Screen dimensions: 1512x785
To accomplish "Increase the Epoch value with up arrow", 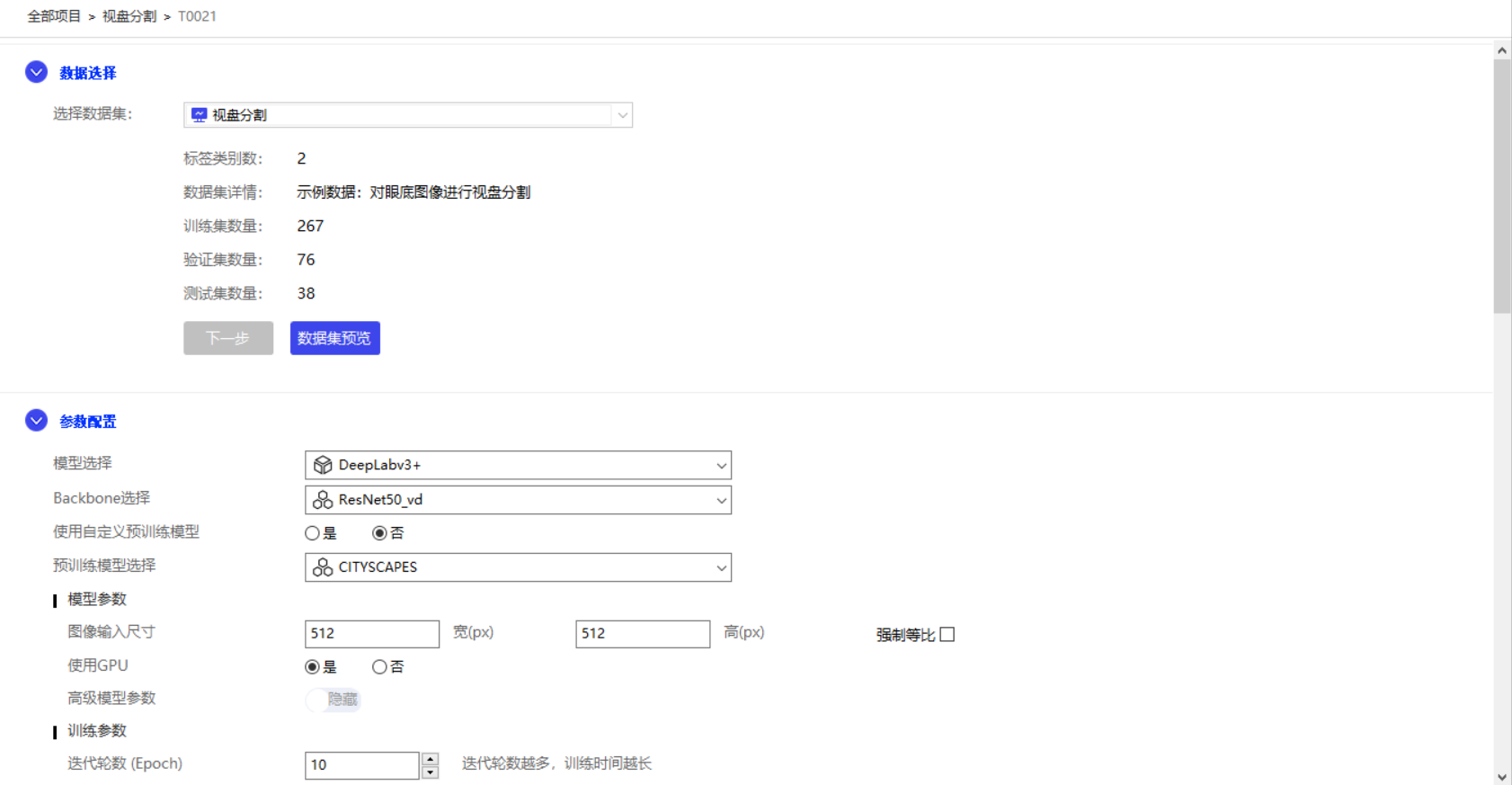I will point(431,759).
